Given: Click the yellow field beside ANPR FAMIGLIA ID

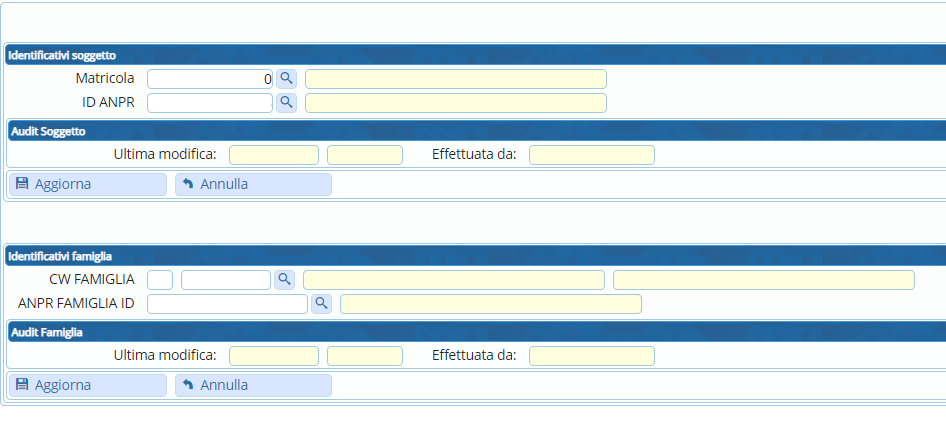Looking at the screenshot, I should click(x=491, y=304).
